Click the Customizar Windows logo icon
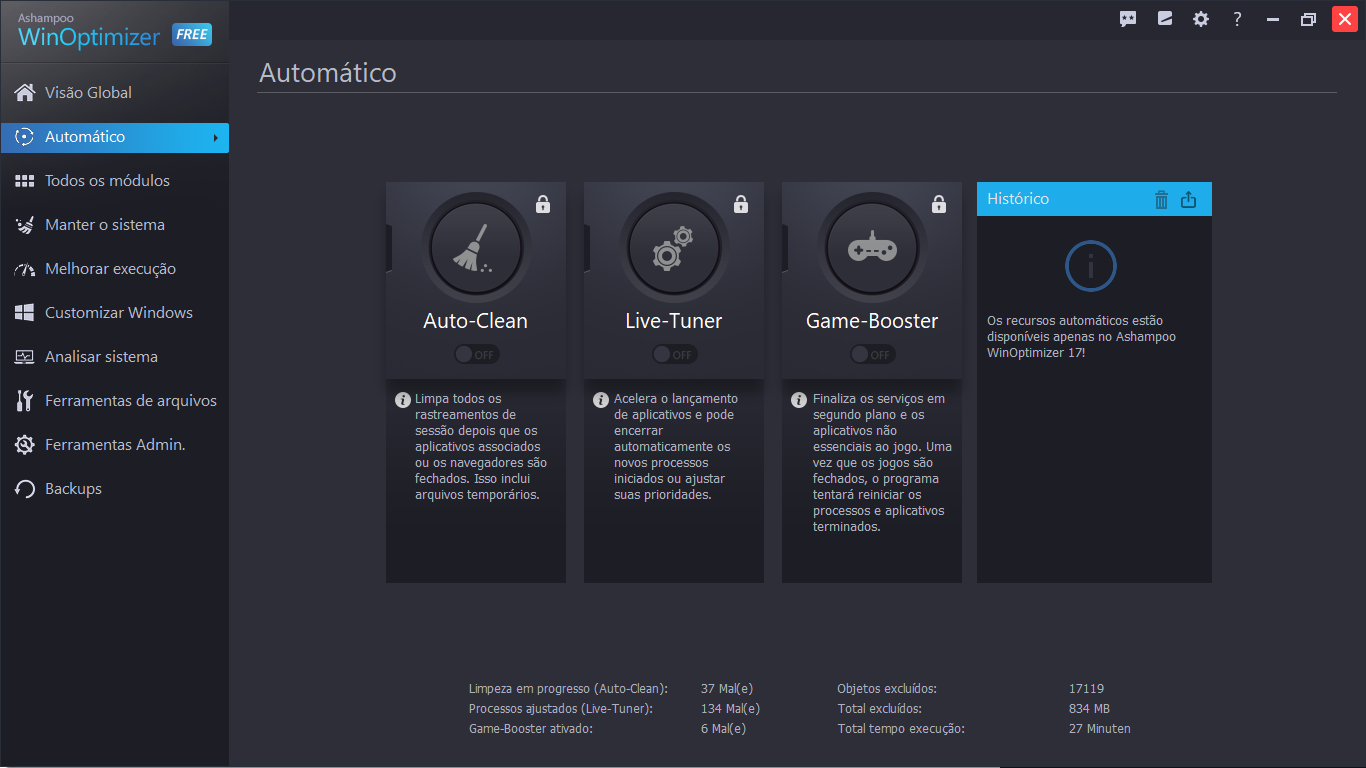 (25, 313)
